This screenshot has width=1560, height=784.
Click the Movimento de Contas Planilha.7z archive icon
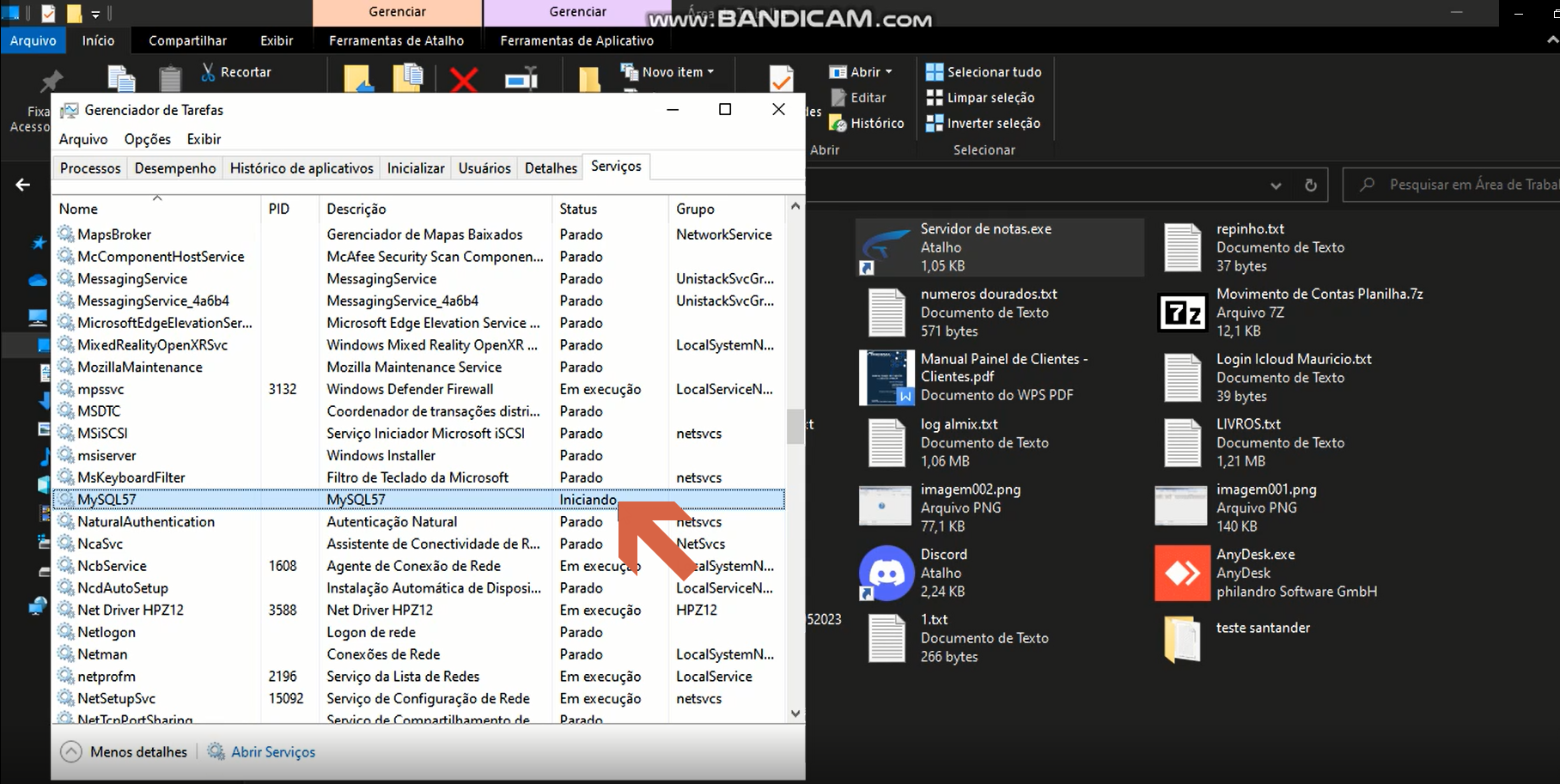click(x=1182, y=313)
